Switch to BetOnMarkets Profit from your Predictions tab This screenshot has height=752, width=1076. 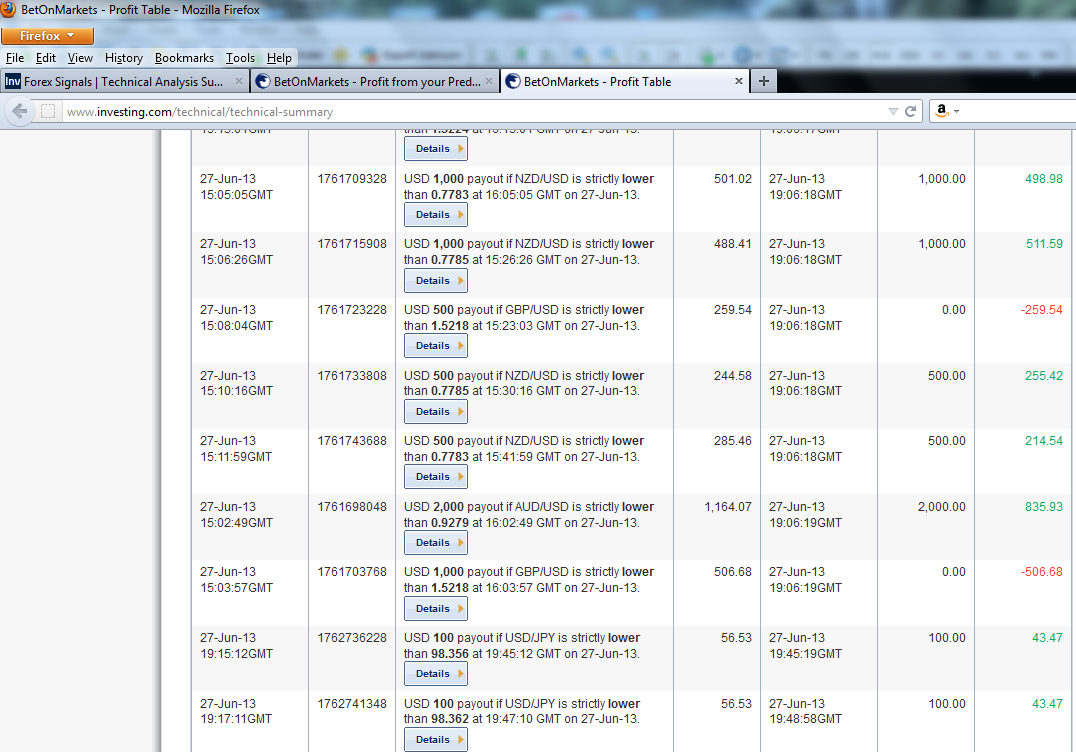(x=375, y=82)
